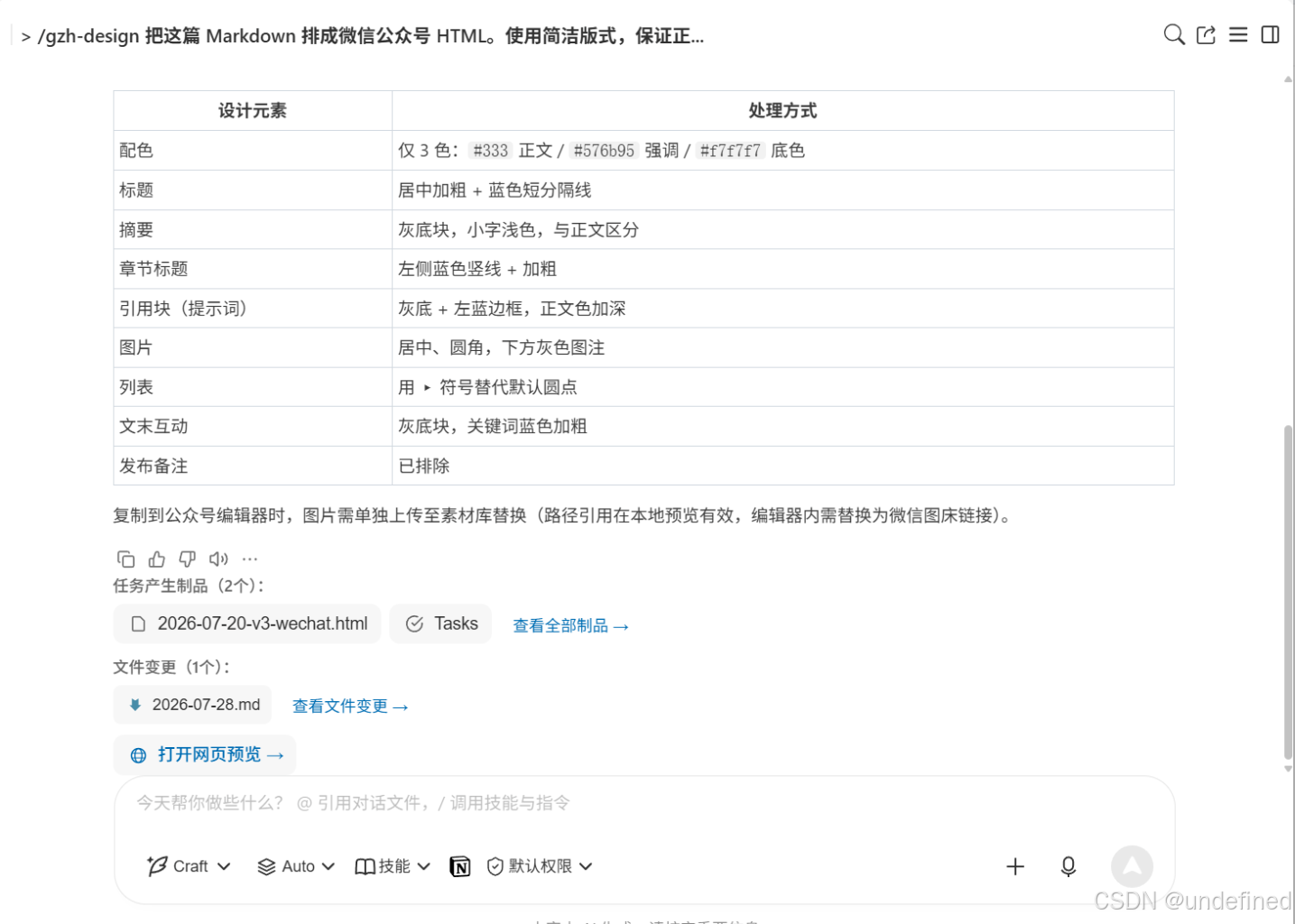Screen dimensions: 1295x924
Task: Click the send arrow button
Action: click(x=1132, y=866)
